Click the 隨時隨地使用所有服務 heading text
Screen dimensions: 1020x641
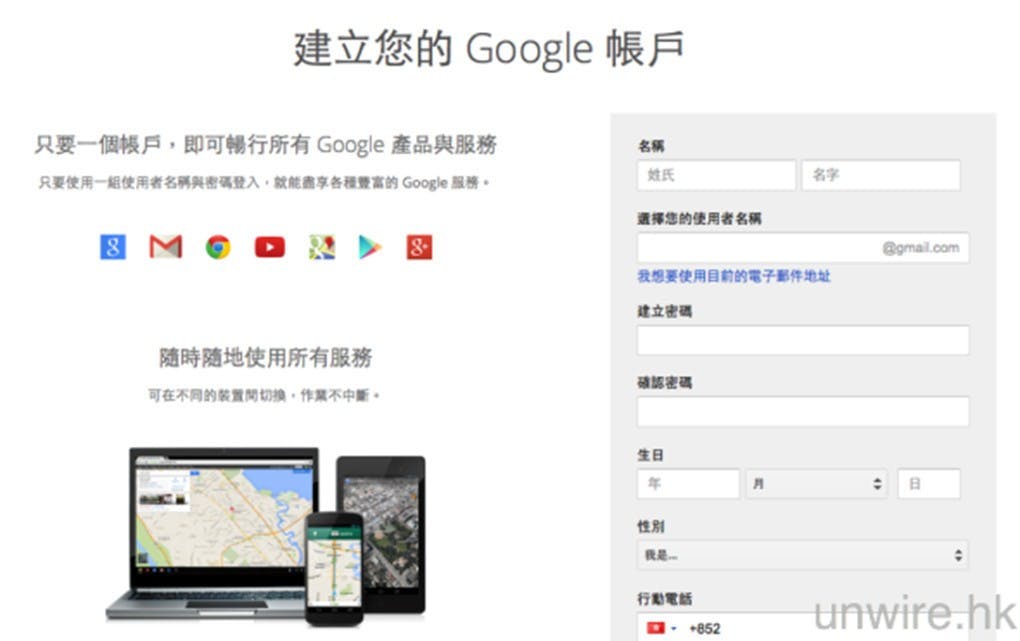pyautogui.click(x=265, y=357)
